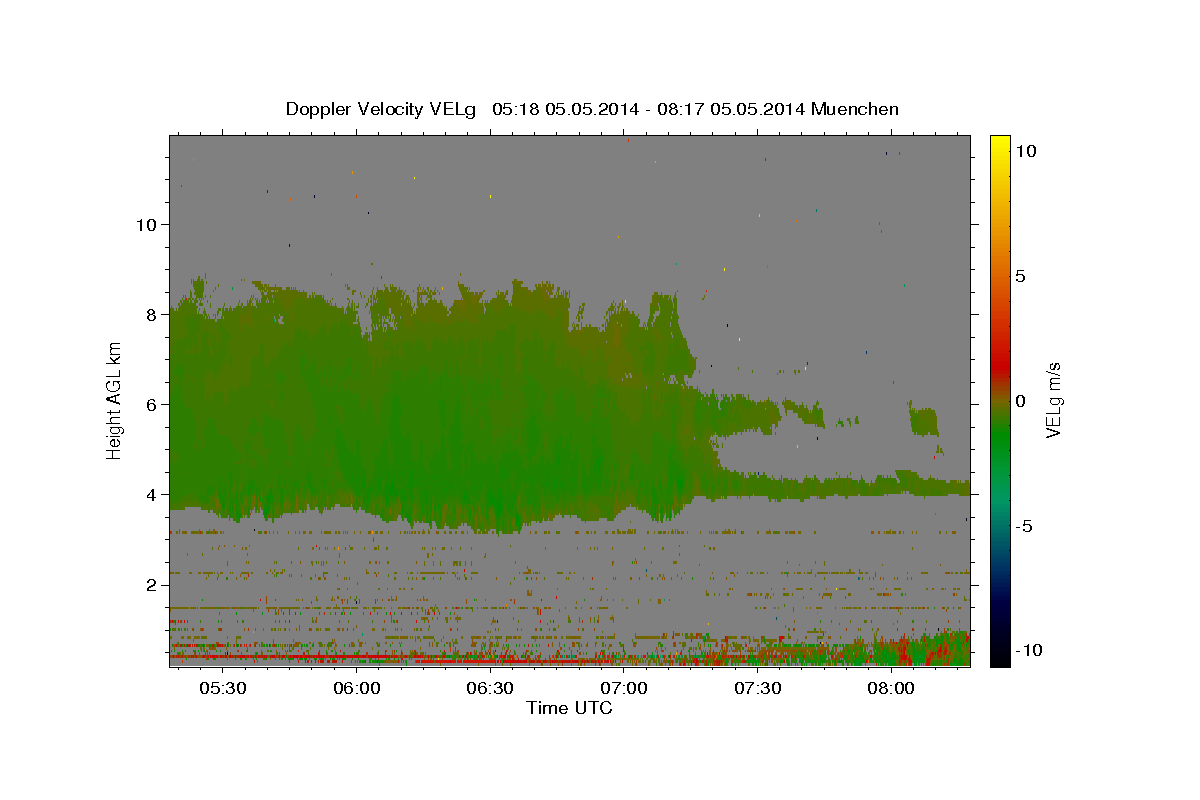The height and width of the screenshot is (800, 1200).
Task: Click the colorbar value -5
Action: 1024,525
